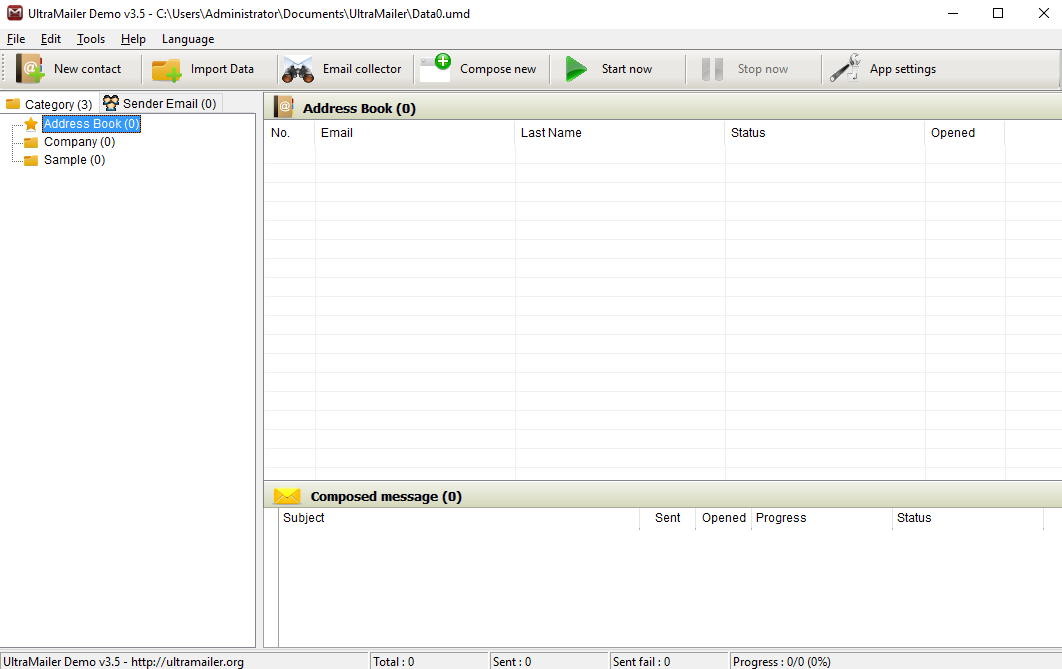The image size is (1062, 669).
Task: Switch to the Category tab
Action: pyautogui.click(x=49, y=103)
